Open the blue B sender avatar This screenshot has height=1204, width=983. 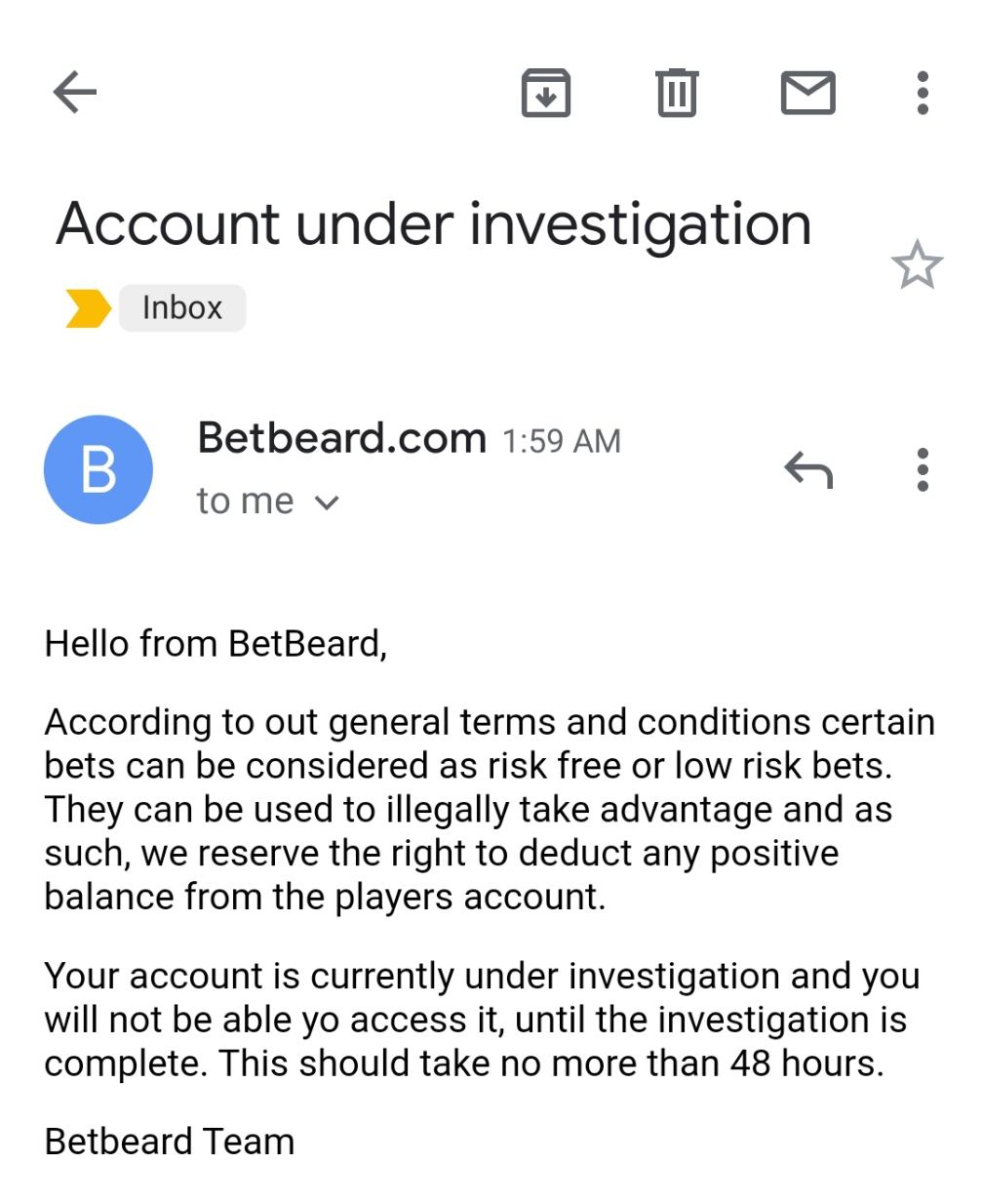(98, 469)
